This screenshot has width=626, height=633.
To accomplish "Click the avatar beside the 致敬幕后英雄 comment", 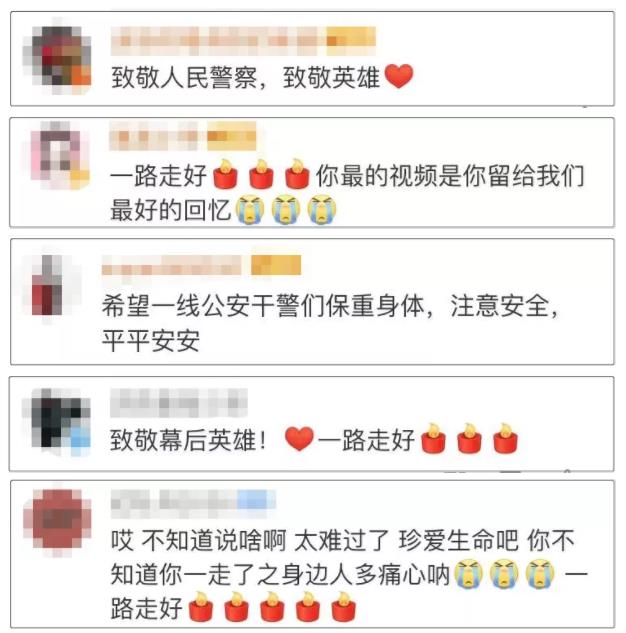I will coord(57,421).
